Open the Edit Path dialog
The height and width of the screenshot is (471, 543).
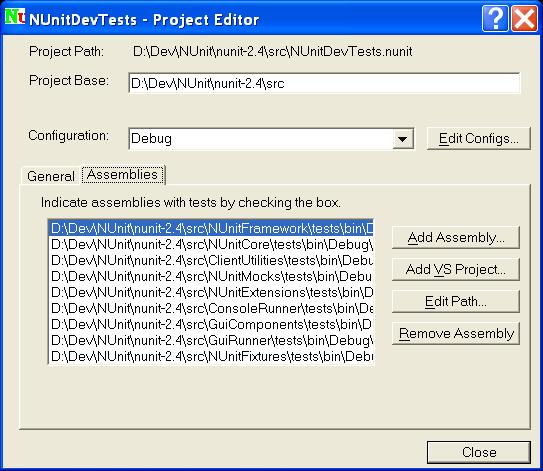(x=456, y=301)
